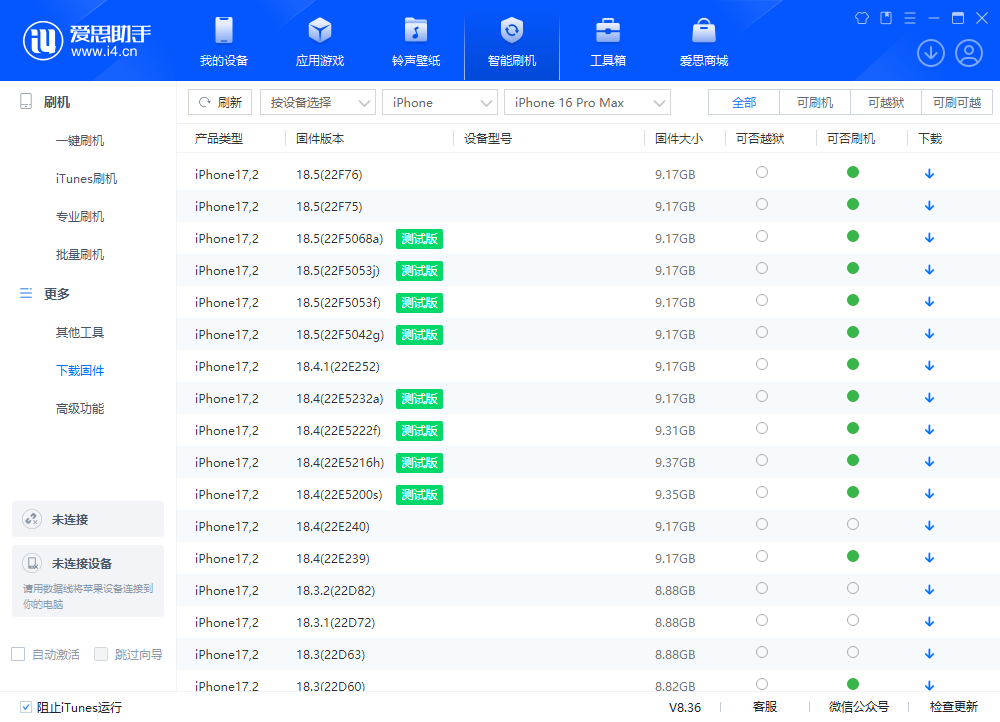The image size is (1000, 722).
Task: Download firmware 18.3.2(22D82)
Action: pyautogui.click(x=929, y=590)
